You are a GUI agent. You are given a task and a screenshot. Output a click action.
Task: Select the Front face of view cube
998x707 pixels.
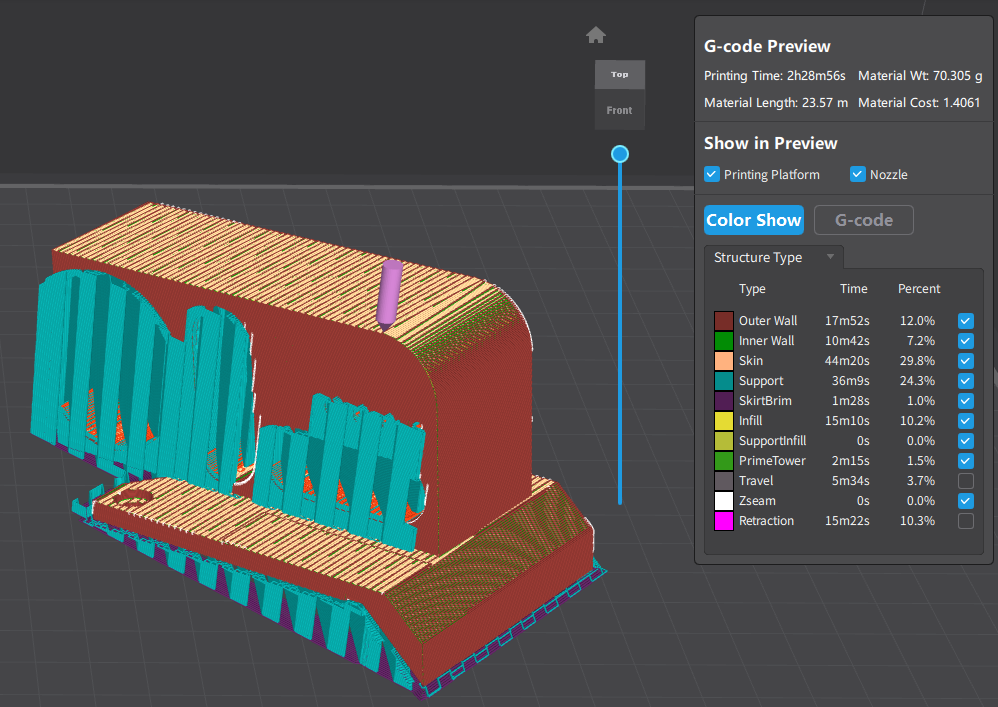click(620, 111)
